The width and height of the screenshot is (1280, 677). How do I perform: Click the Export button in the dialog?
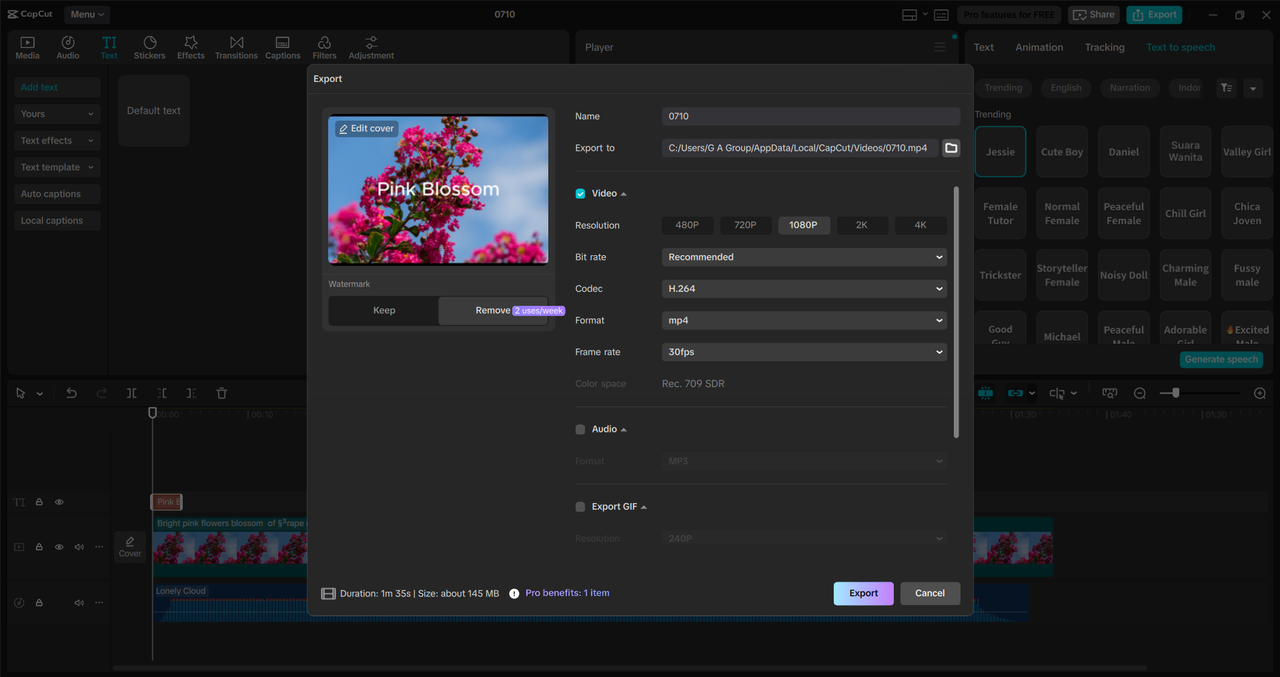[x=864, y=593]
